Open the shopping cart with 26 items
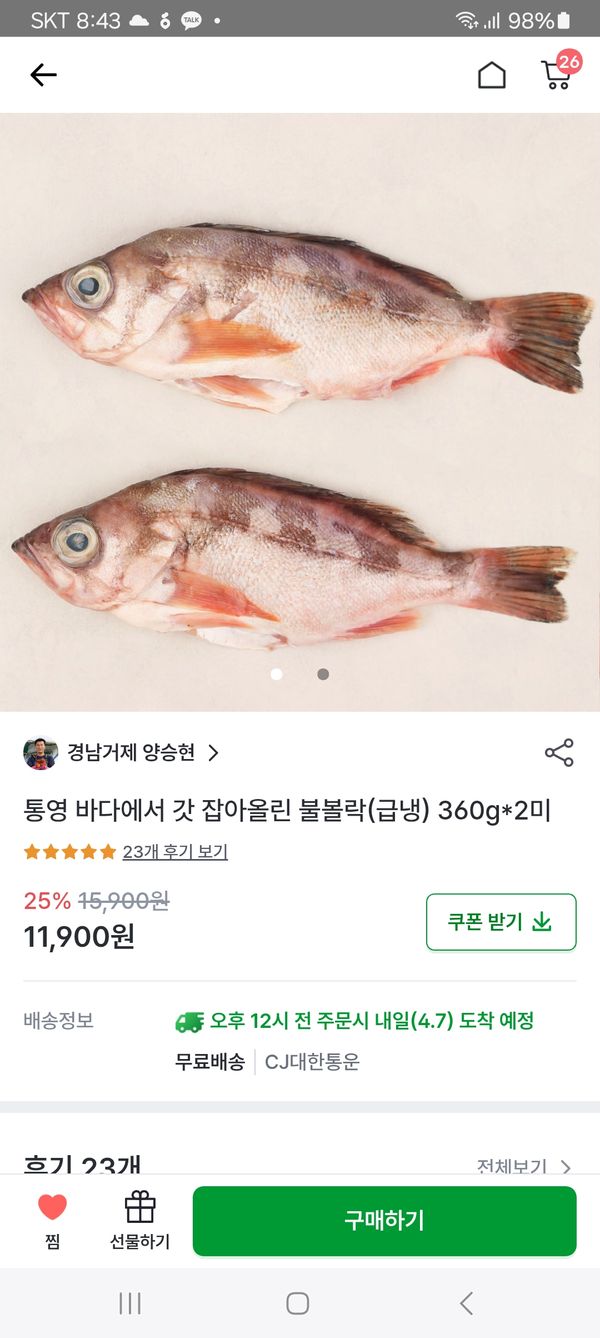The width and height of the screenshot is (600, 1338). click(558, 73)
